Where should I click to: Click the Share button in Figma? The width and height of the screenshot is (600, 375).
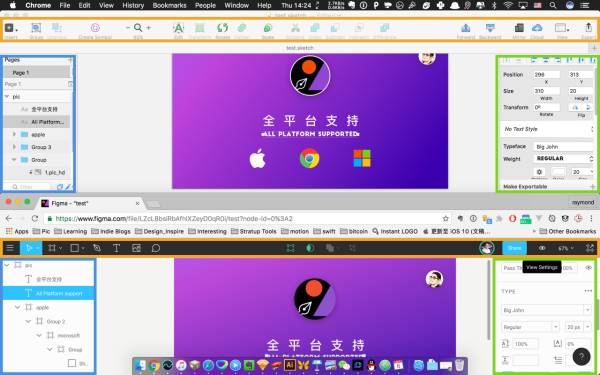click(x=514, y=248)
